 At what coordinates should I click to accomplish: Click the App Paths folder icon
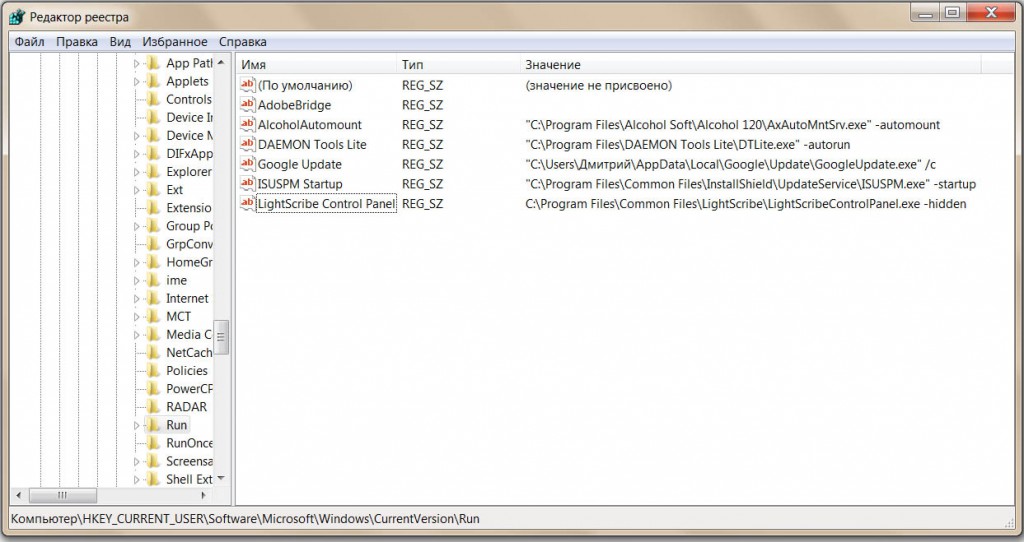coord(153,63)
